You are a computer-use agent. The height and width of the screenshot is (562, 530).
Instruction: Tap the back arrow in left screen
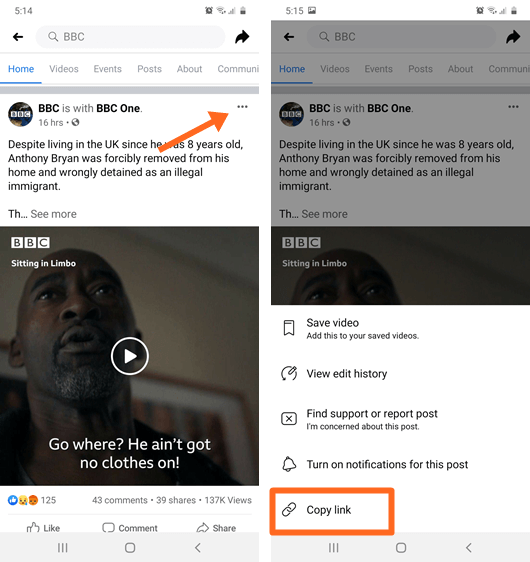pyautogui.click(x=18, y=37)
